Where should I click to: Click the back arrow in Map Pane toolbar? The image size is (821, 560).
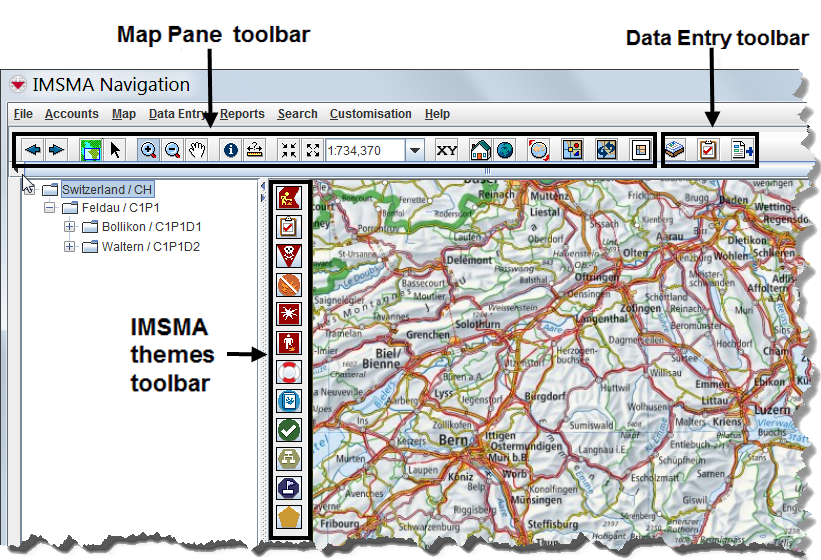[x=33, y=150]
